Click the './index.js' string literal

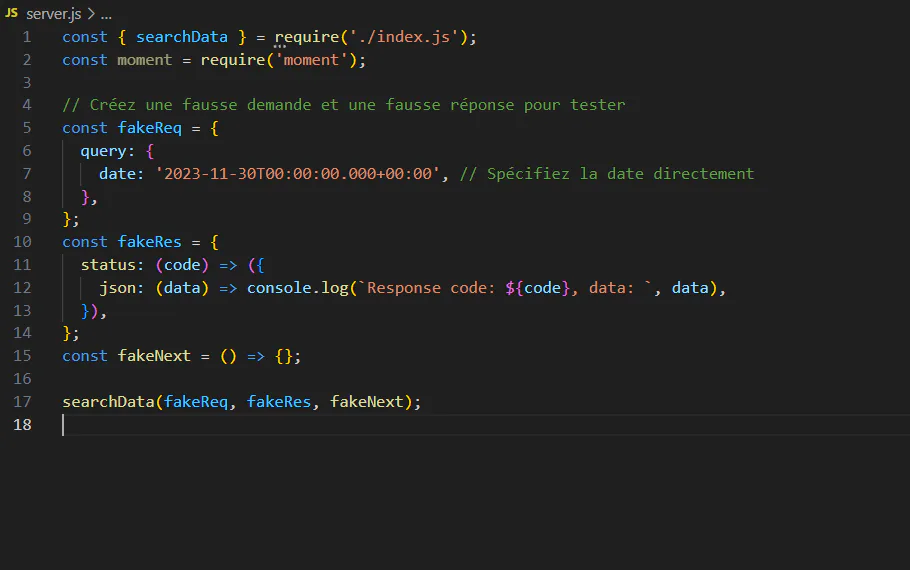click(x=405, y=37)
